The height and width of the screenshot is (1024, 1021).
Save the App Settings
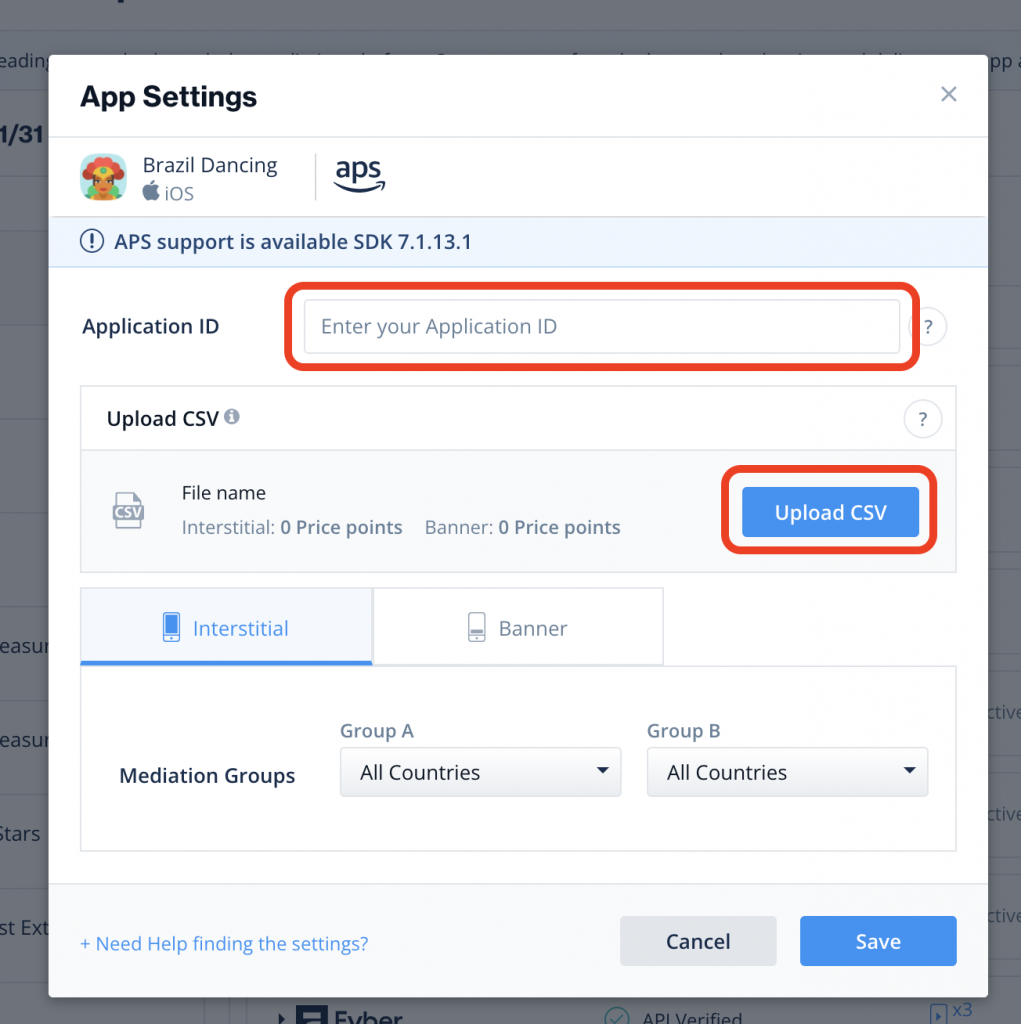877,941
